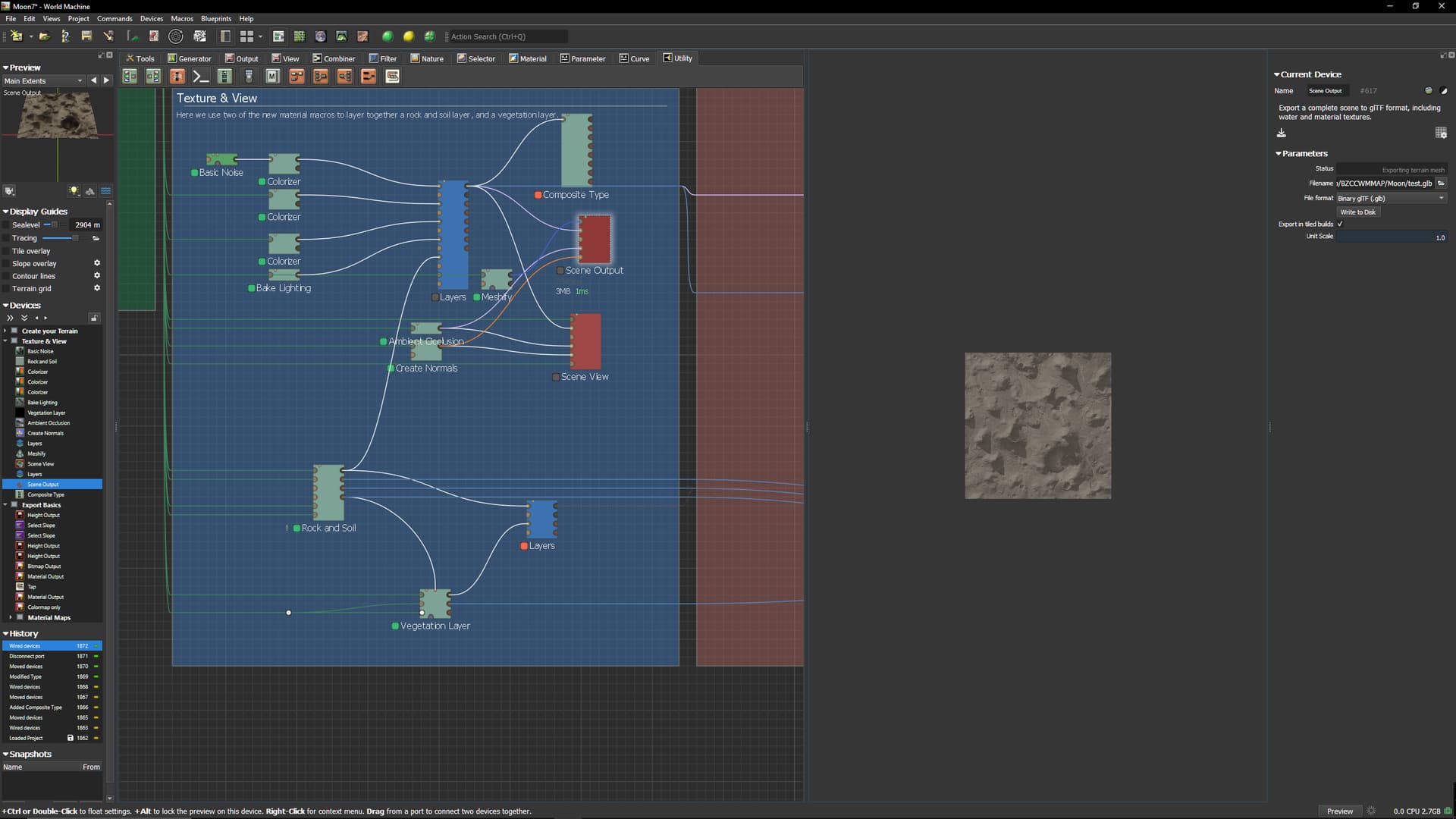Open Slope overlay gear settings
The width and height of the screenshot is (1456, 819).
pos(97,263)
